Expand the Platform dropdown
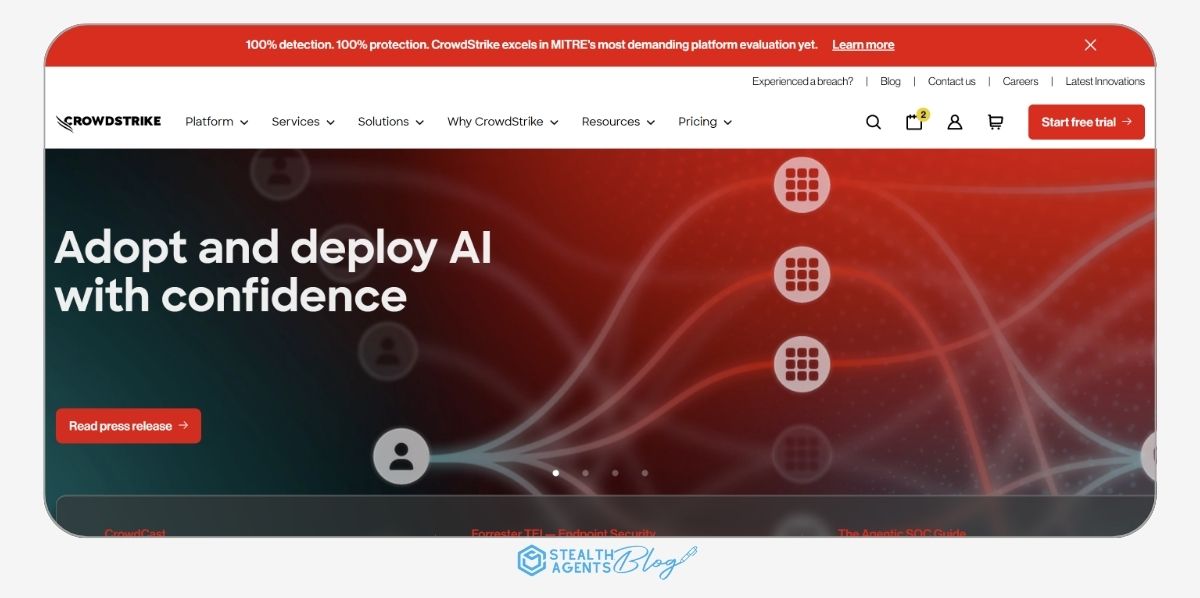 (215, 121)
